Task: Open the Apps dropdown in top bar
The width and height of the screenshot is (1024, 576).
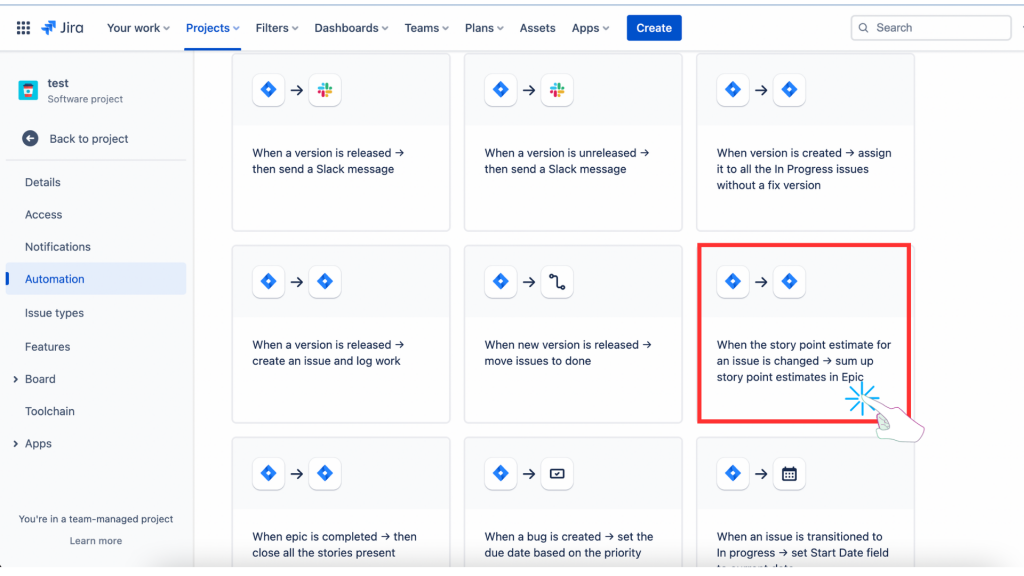Action: click(590, 27)
